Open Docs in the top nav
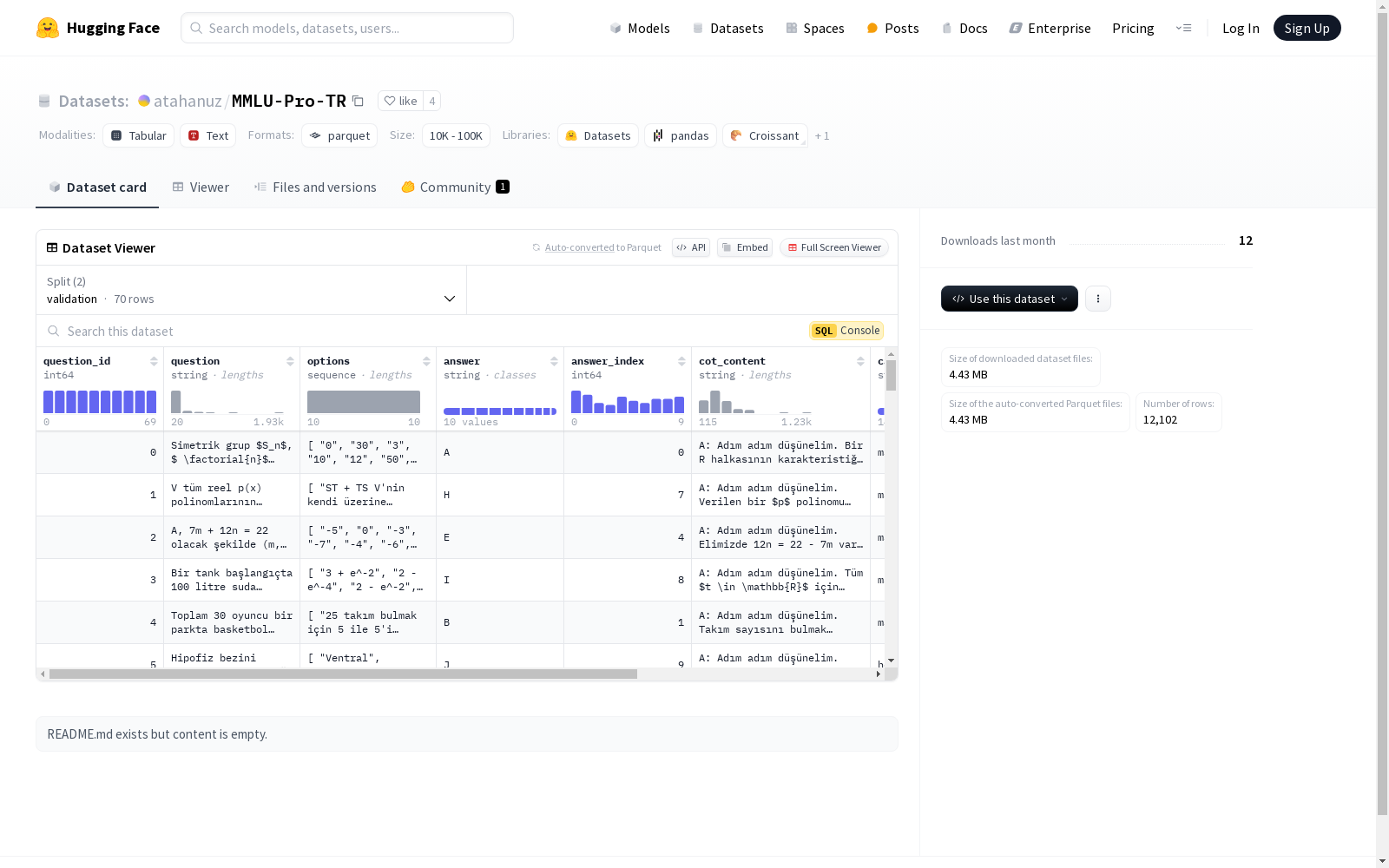Viewport: 1389px width, 868px height. point(964,28)
